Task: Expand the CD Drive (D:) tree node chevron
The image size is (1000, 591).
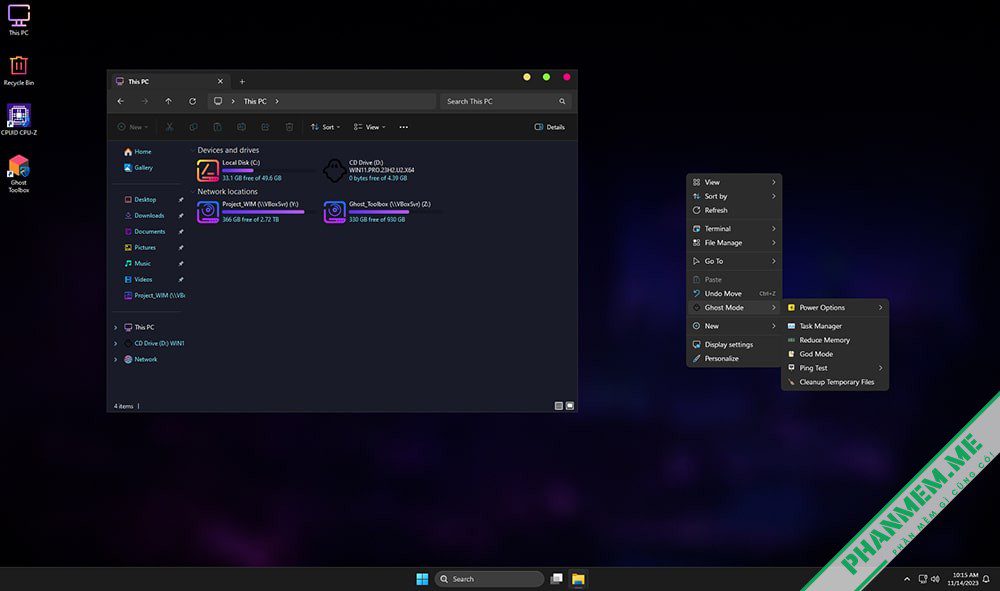Action: point(115,344)
